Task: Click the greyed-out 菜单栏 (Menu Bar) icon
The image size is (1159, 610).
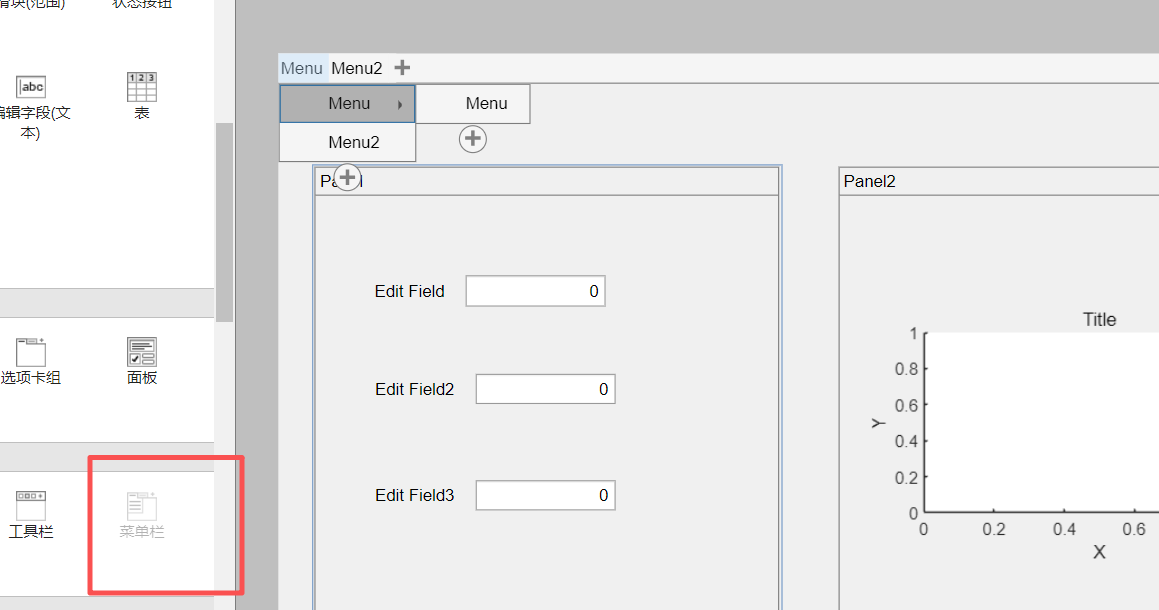Action: pyautogui.click(x=141, y=506)
